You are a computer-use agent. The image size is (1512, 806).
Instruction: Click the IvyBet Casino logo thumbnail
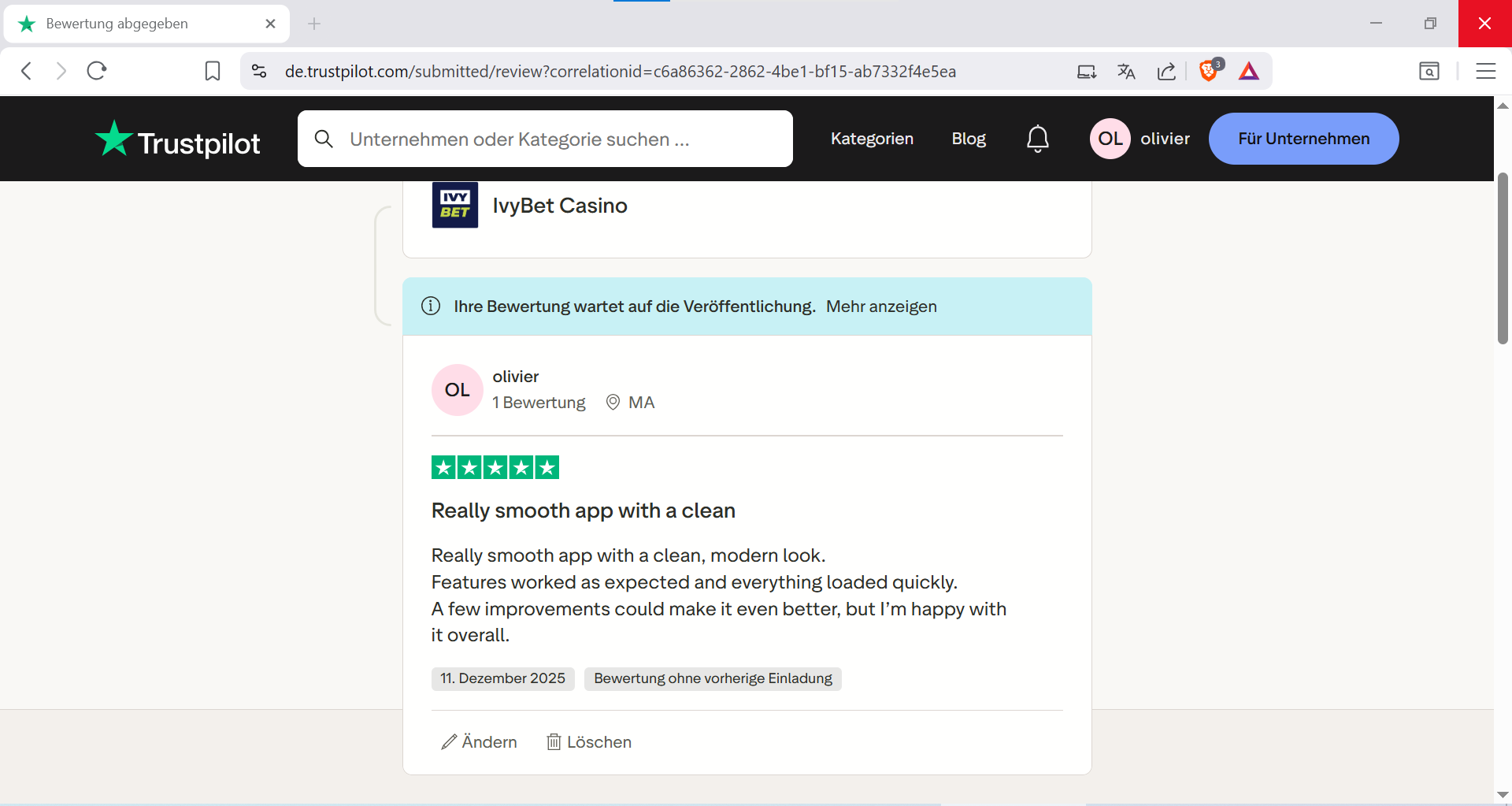pos(455,205)
